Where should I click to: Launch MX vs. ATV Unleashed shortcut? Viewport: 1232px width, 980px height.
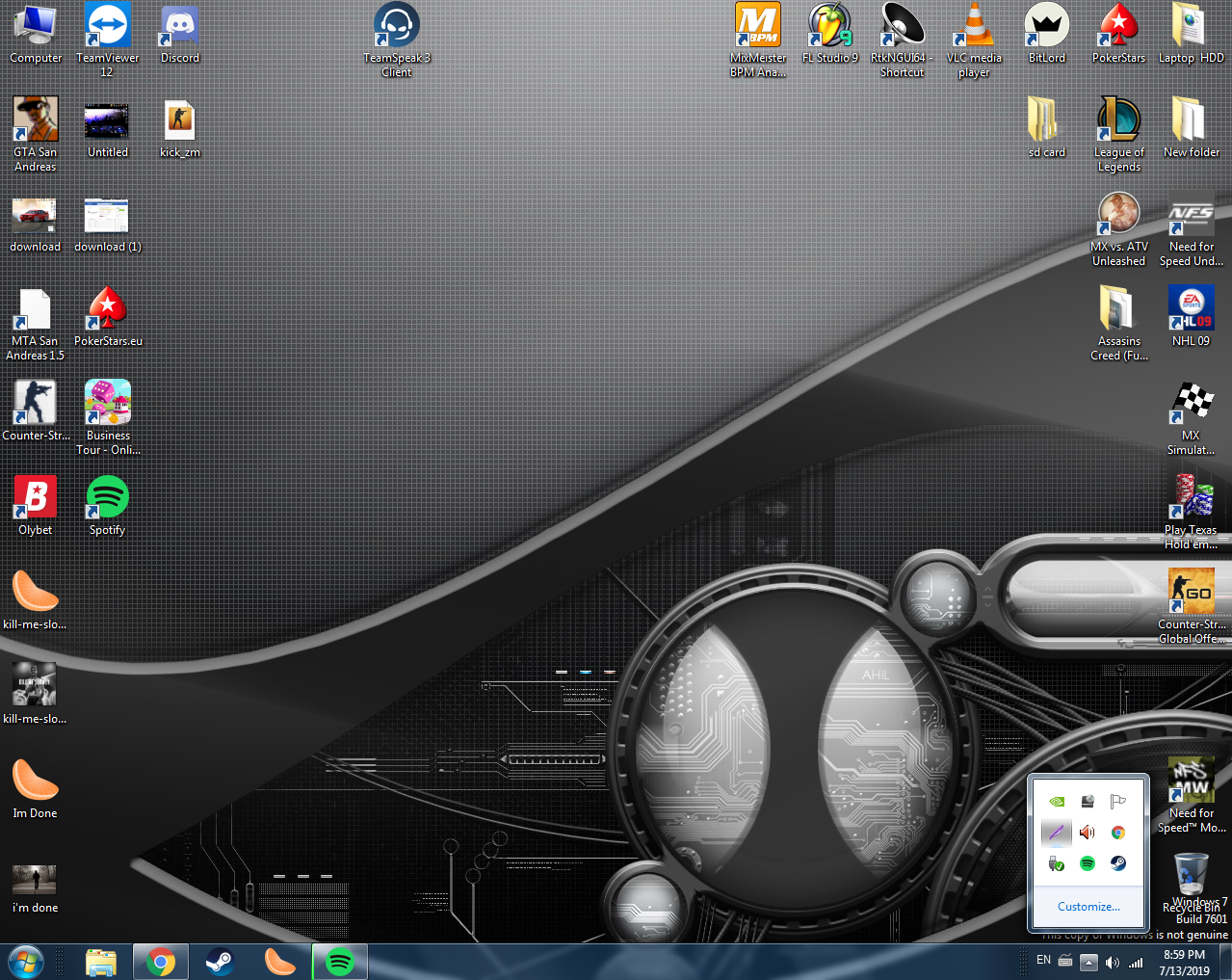point(1118,228)
